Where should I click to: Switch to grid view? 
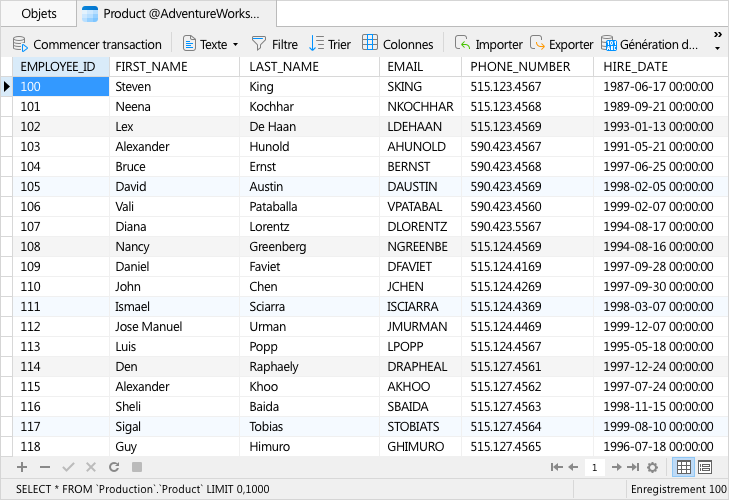(684, 467)
